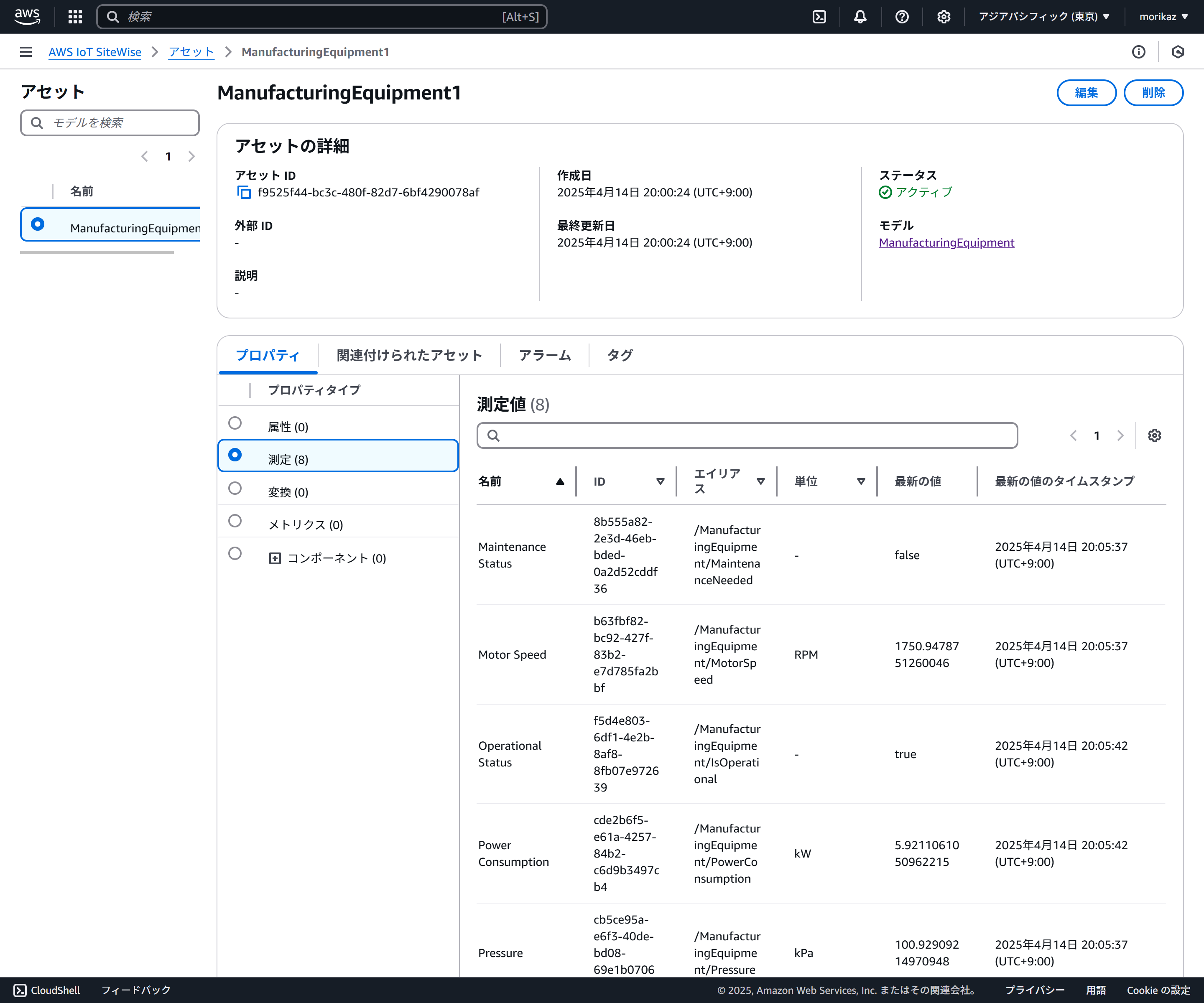Open the top bar settings gear
The image size is (1204, 1003).
point(944,17)
